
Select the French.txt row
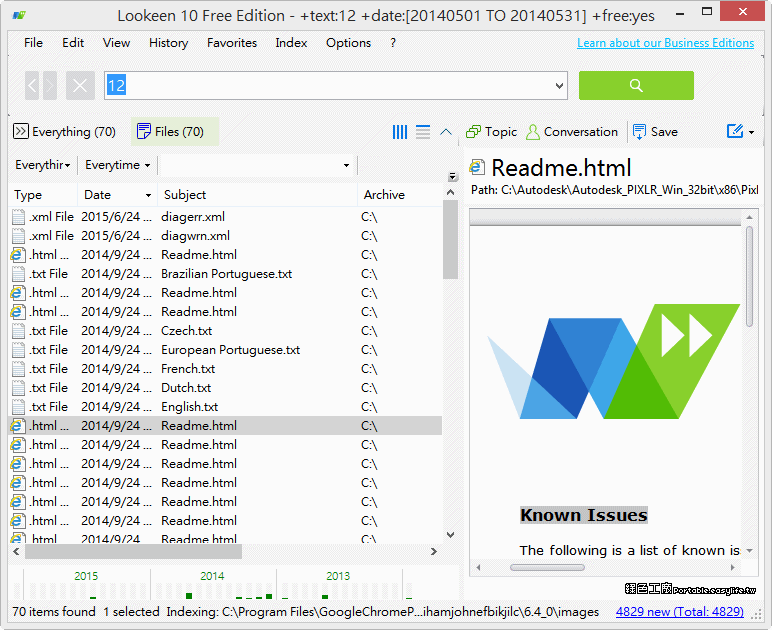pos(225,369)
